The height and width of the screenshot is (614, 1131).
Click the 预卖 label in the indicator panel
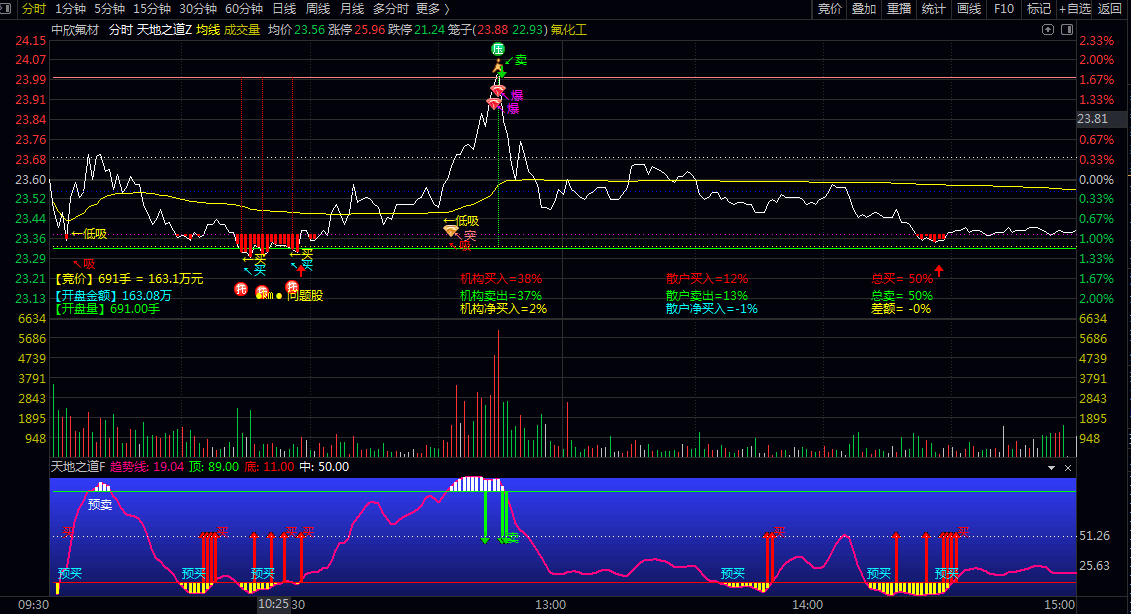[x=100, y=504]
